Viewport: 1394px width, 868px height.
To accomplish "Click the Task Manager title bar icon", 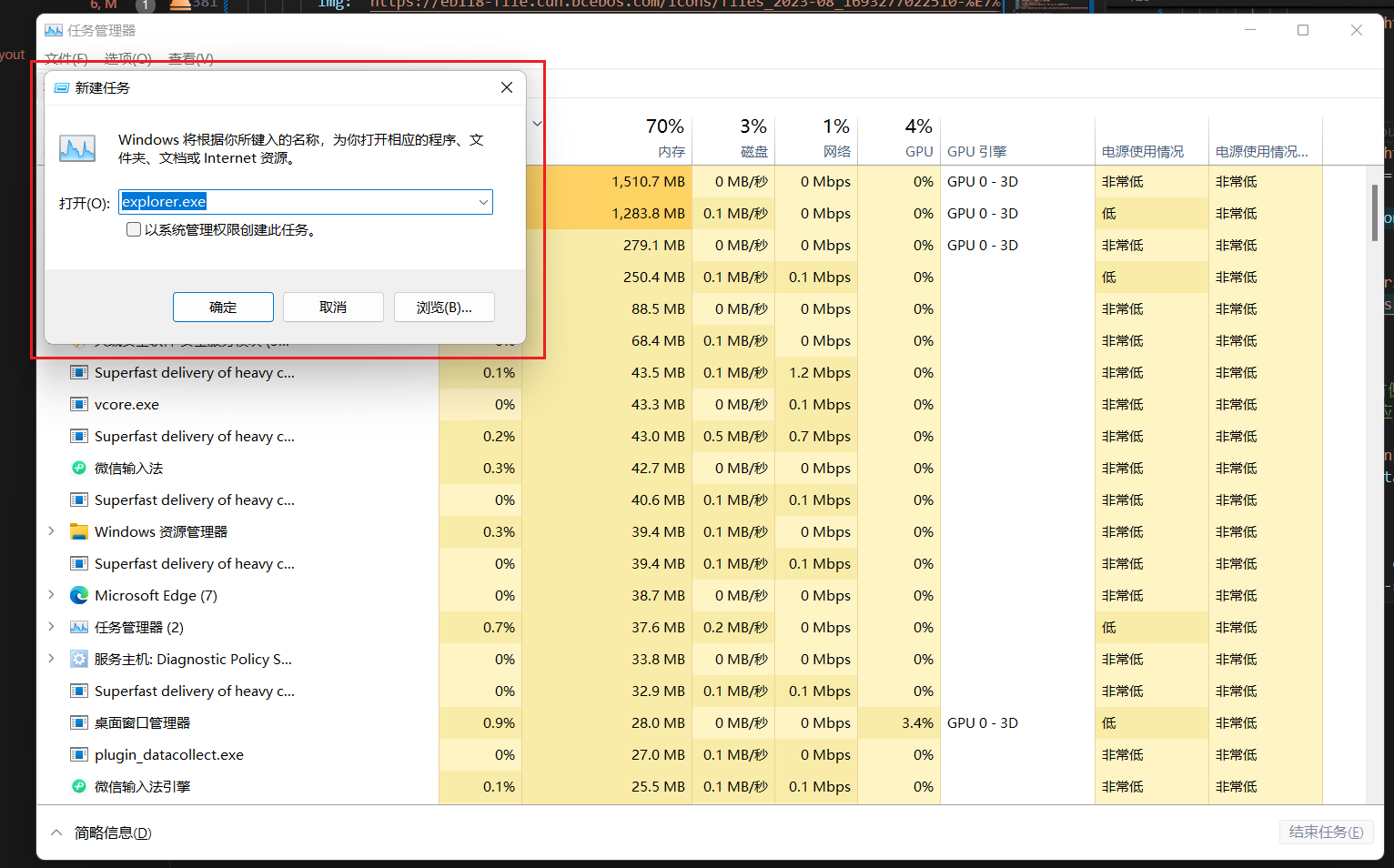I will click(54, 30).
